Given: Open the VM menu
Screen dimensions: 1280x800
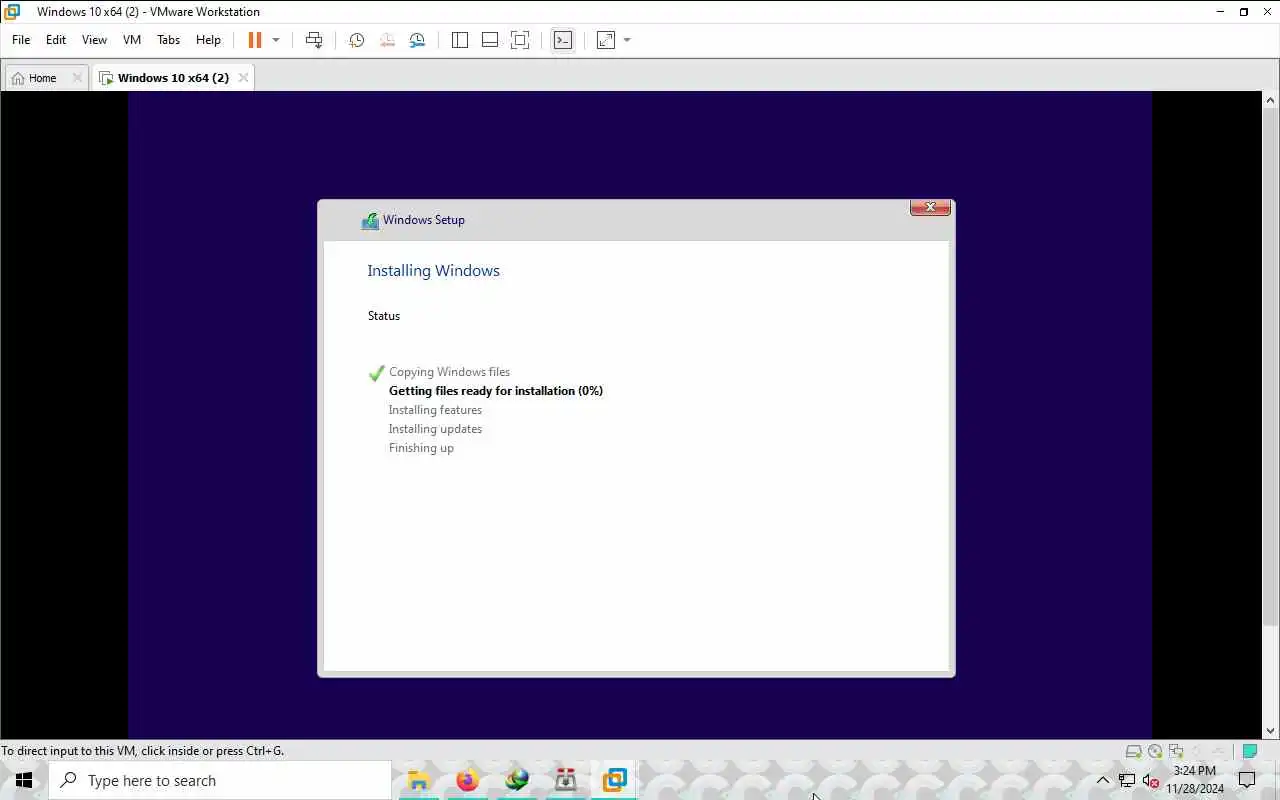Looking at the screenshot, I should coord(132,40).
